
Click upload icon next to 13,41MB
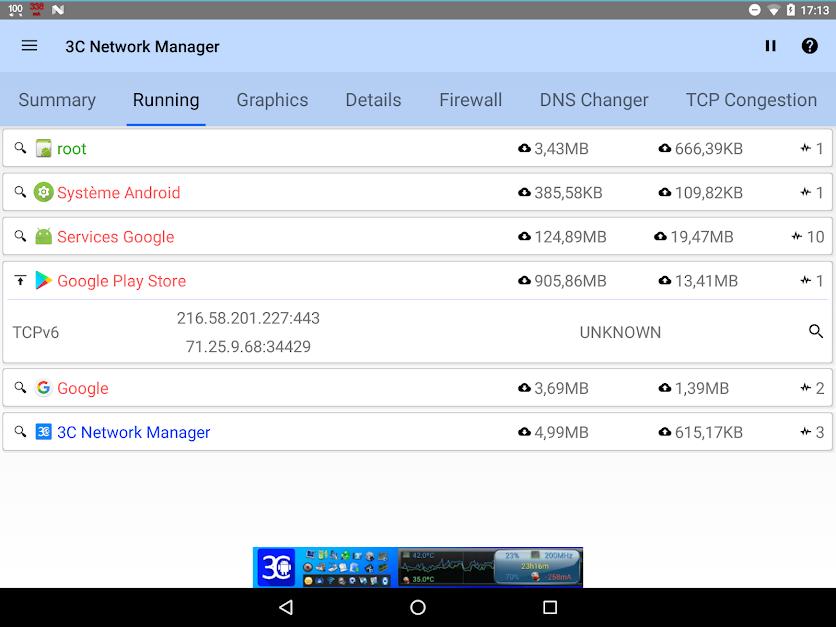[x=664, y=280]
